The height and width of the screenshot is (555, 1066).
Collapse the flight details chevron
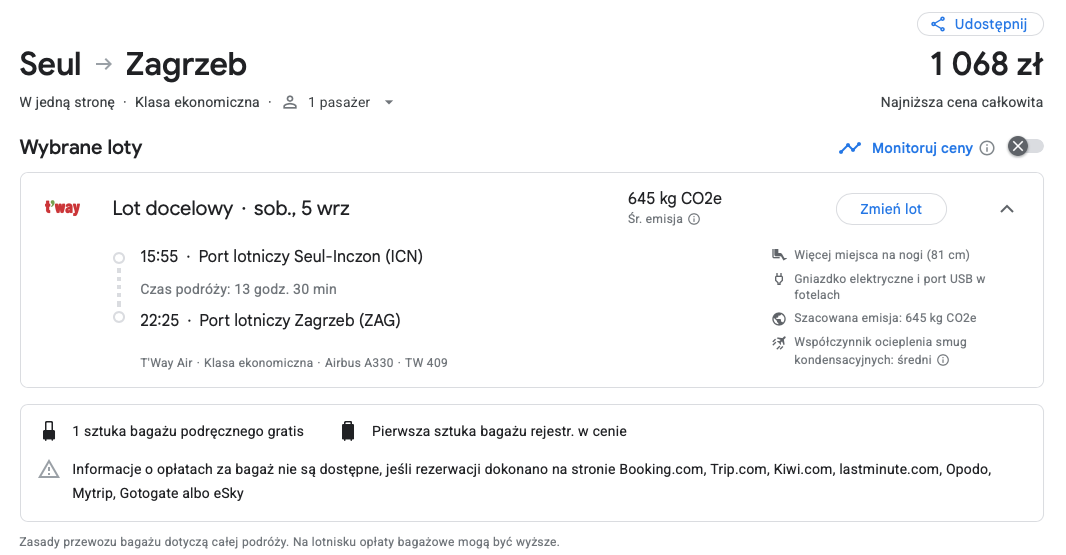pos(1007,209)
